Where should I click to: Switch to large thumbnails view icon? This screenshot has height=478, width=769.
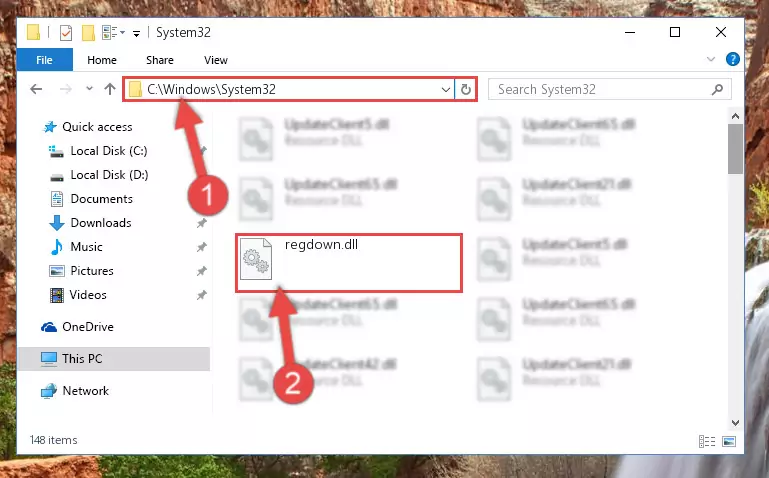tap(729, 441)
